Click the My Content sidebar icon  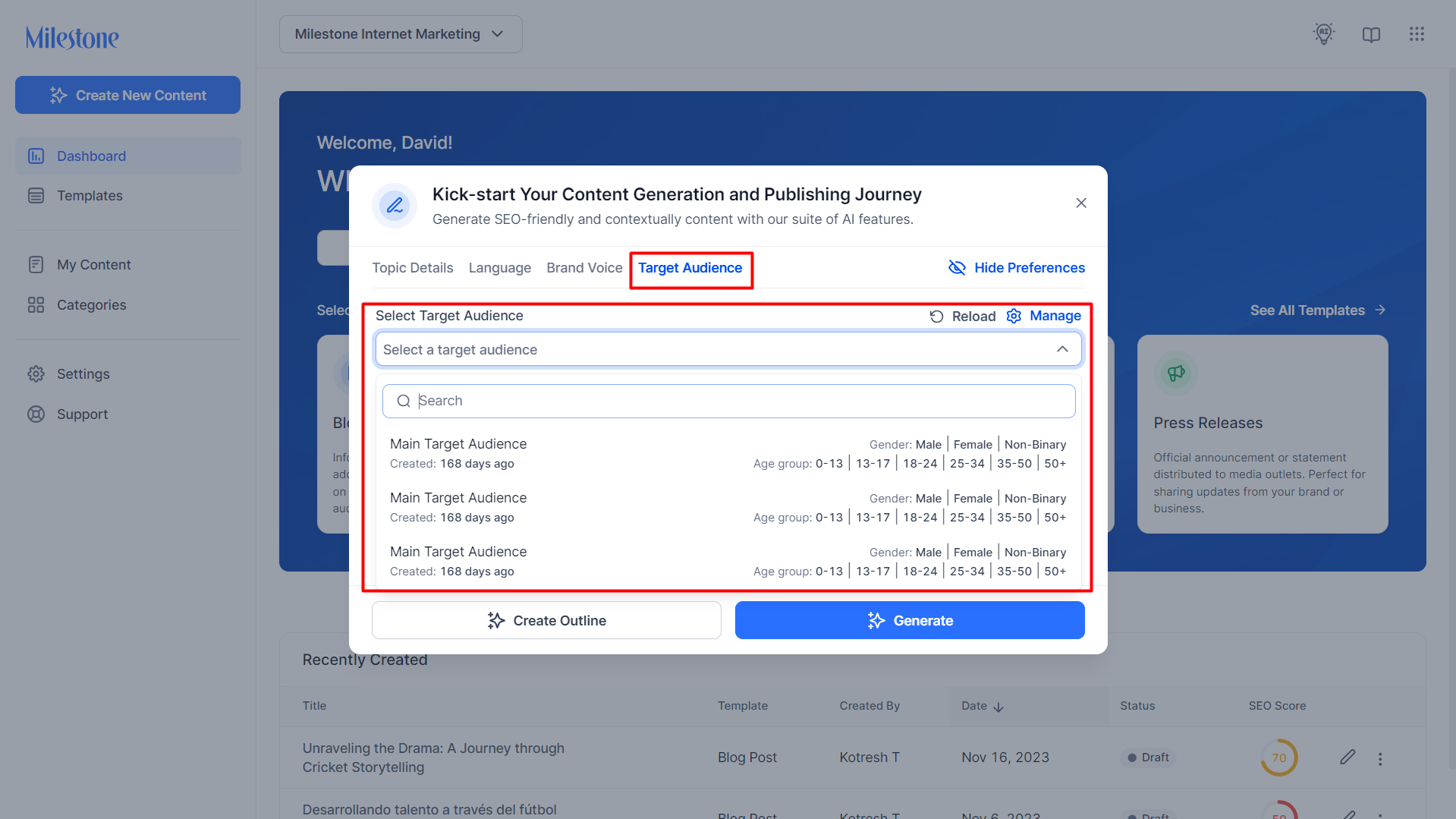36,265
